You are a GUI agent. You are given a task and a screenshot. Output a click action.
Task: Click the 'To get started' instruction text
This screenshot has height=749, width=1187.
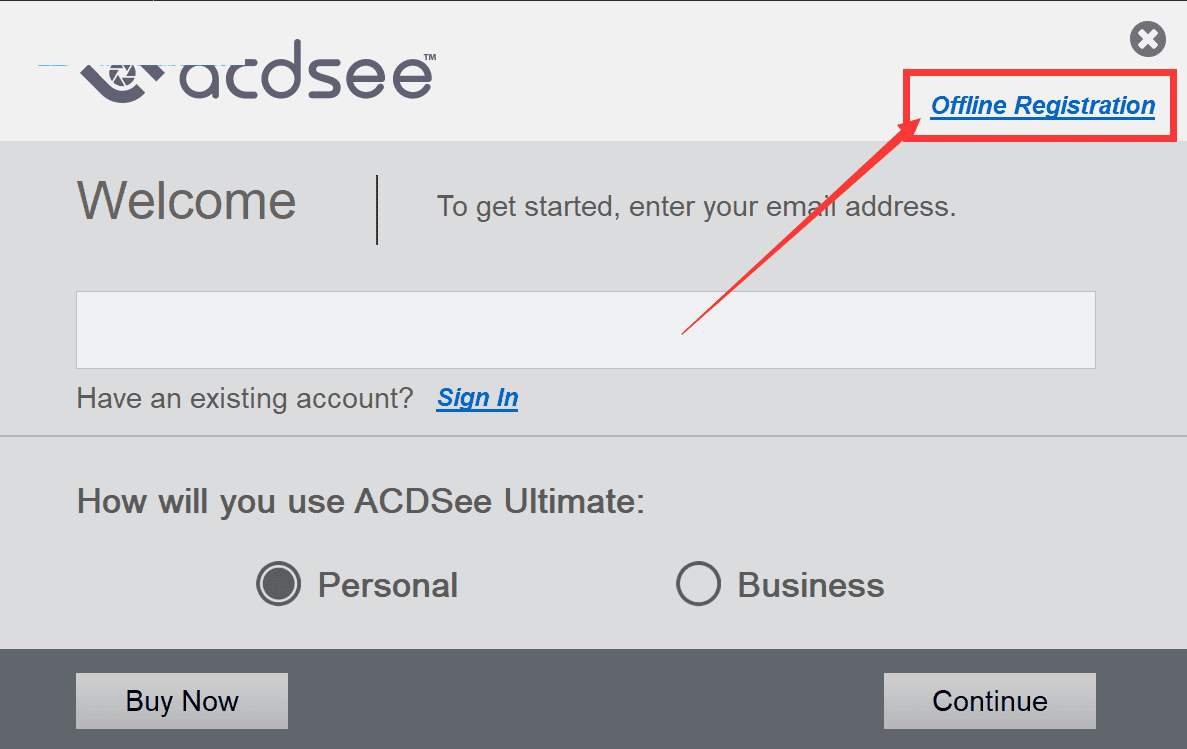696,207
